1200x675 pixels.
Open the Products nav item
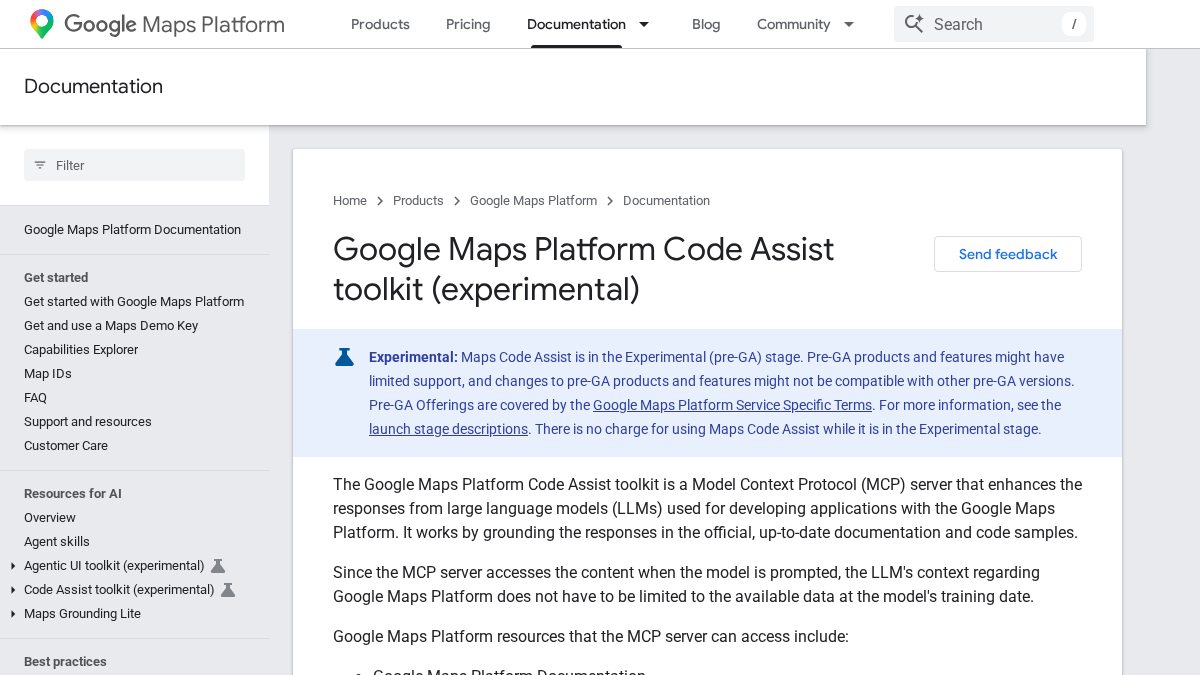[x=380, y=24]
